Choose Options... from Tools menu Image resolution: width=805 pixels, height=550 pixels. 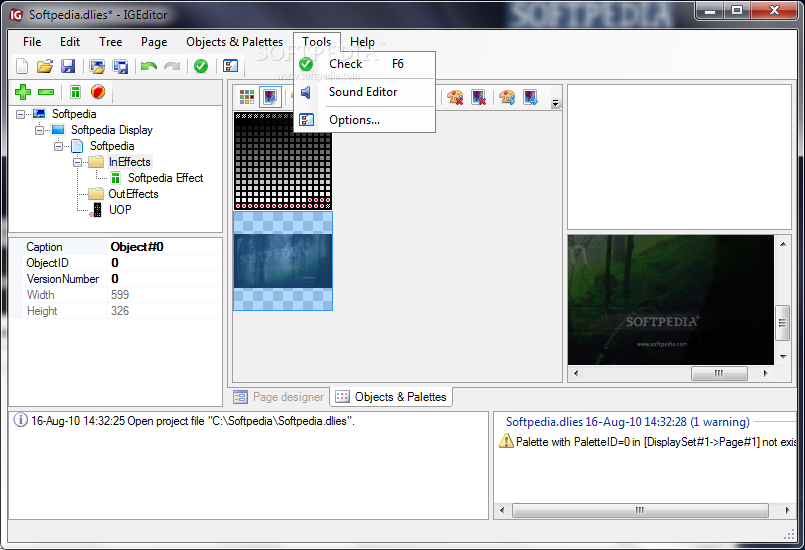click(x=365, y=120)
